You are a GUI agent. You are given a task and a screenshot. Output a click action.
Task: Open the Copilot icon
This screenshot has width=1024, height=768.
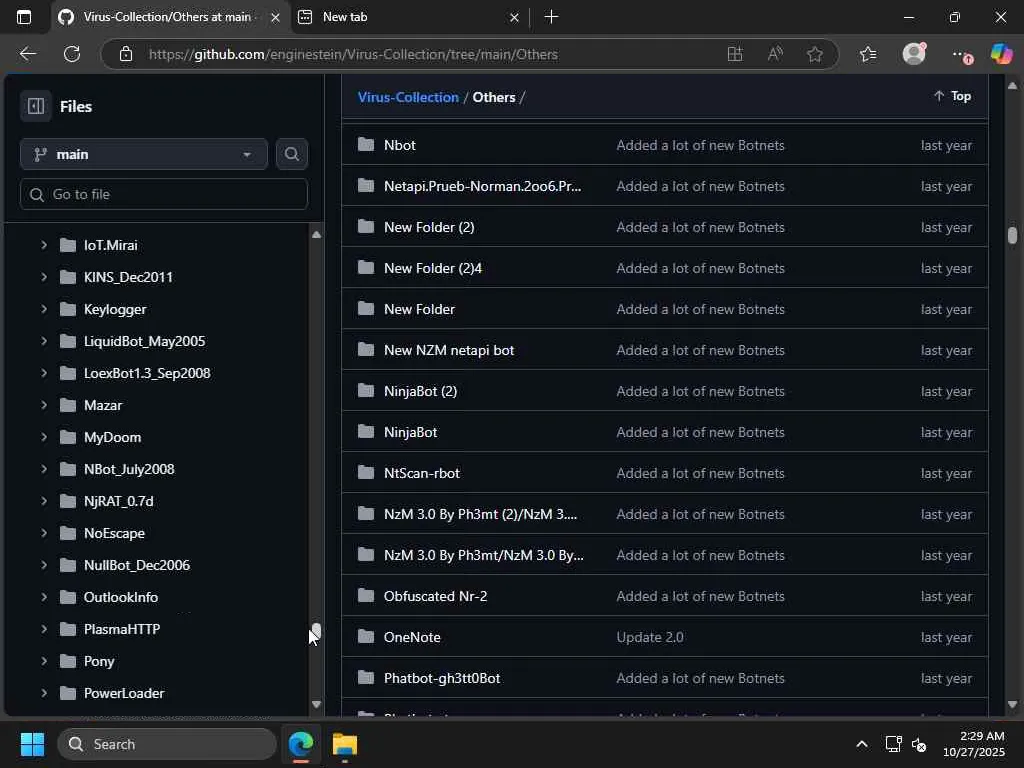point(1001,54)
